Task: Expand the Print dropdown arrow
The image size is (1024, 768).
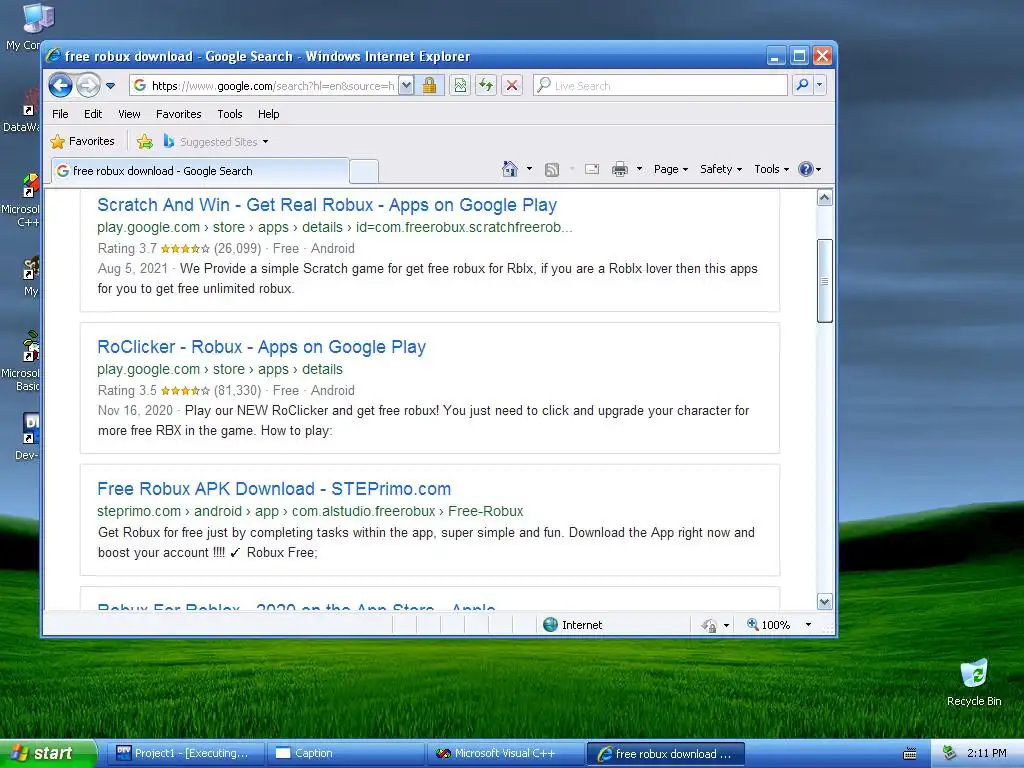Action: (639, 169)
